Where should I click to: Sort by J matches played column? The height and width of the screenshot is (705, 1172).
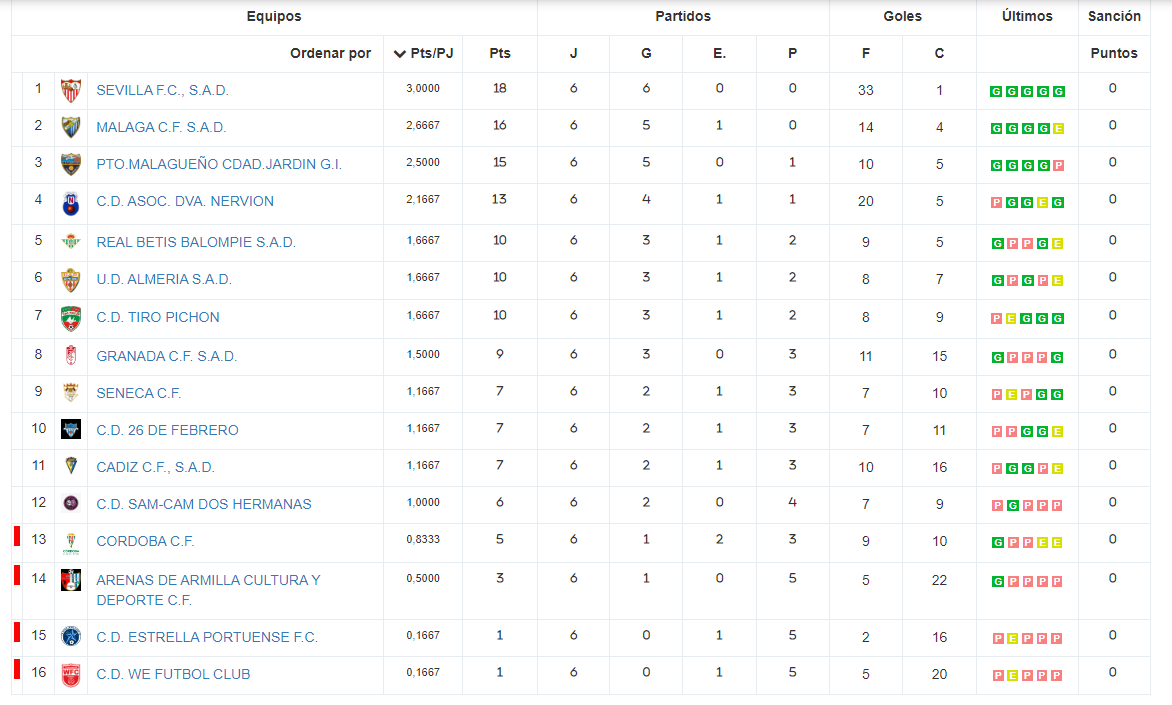(x=573, y=53)
